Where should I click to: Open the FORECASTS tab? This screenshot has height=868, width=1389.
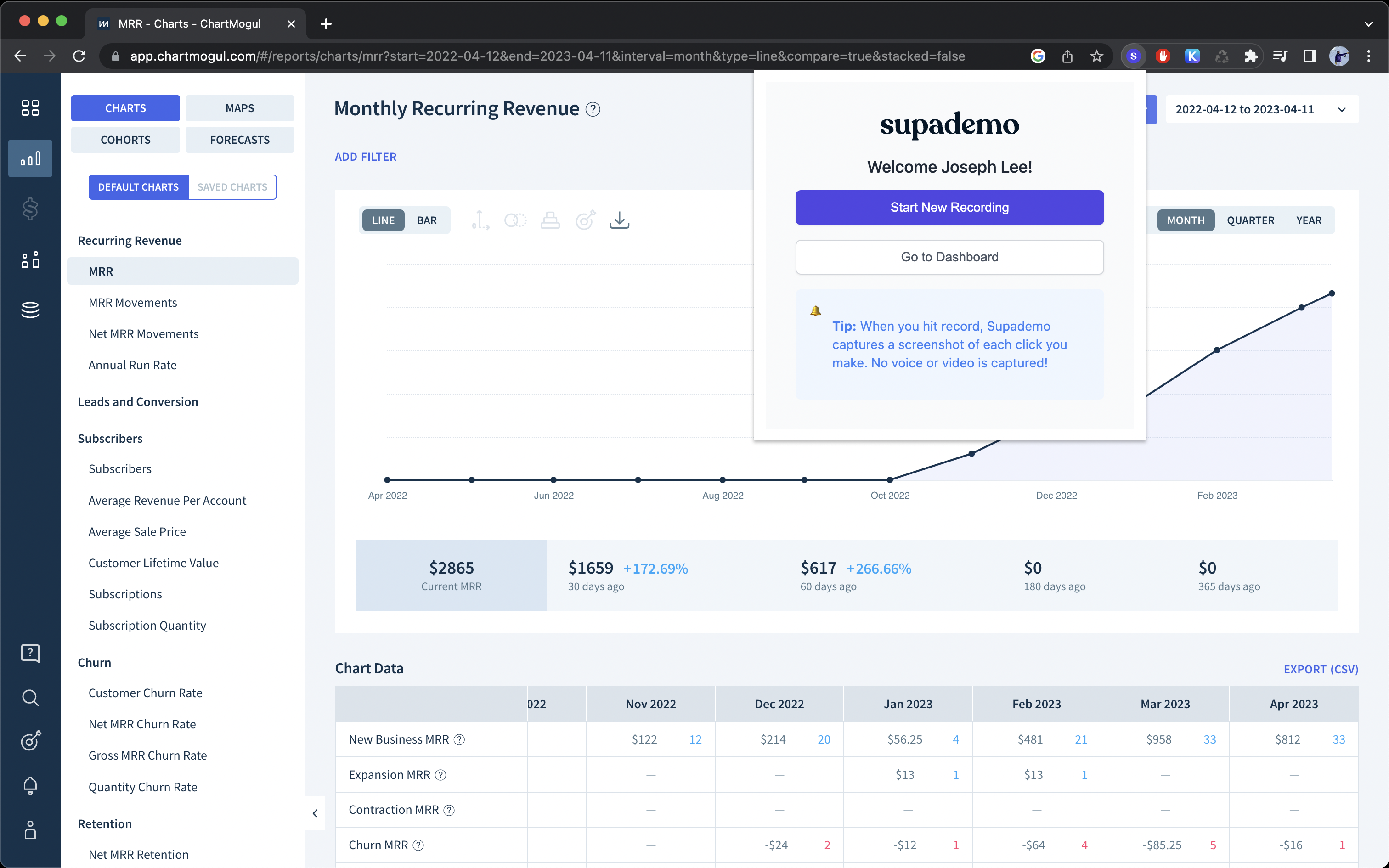(x=239, y=140)
